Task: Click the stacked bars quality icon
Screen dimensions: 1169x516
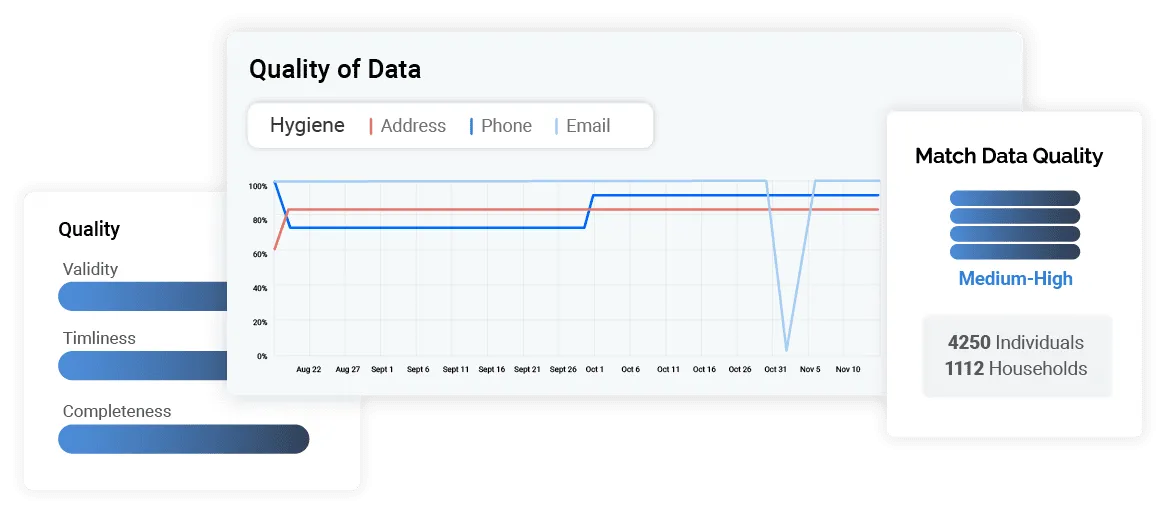Action: pyautogui.click(x=1014, y=225)
